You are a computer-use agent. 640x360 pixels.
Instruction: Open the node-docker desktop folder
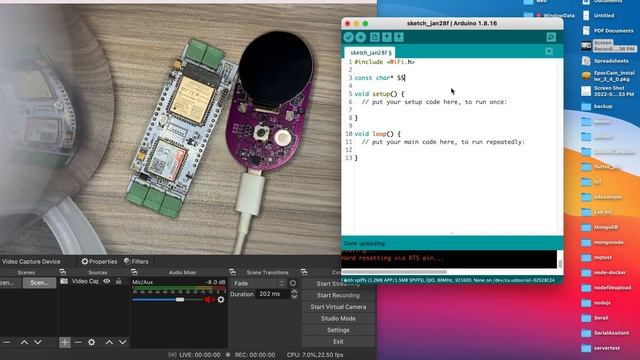tap(603, 272)
